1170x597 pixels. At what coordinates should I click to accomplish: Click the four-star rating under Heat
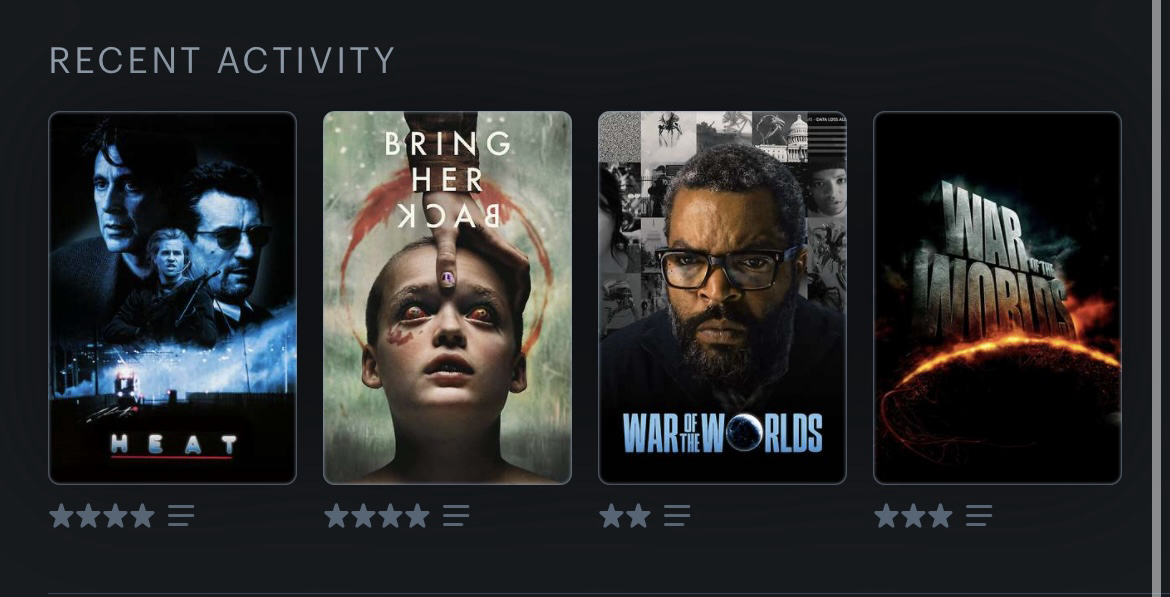[x=102, y=516]
